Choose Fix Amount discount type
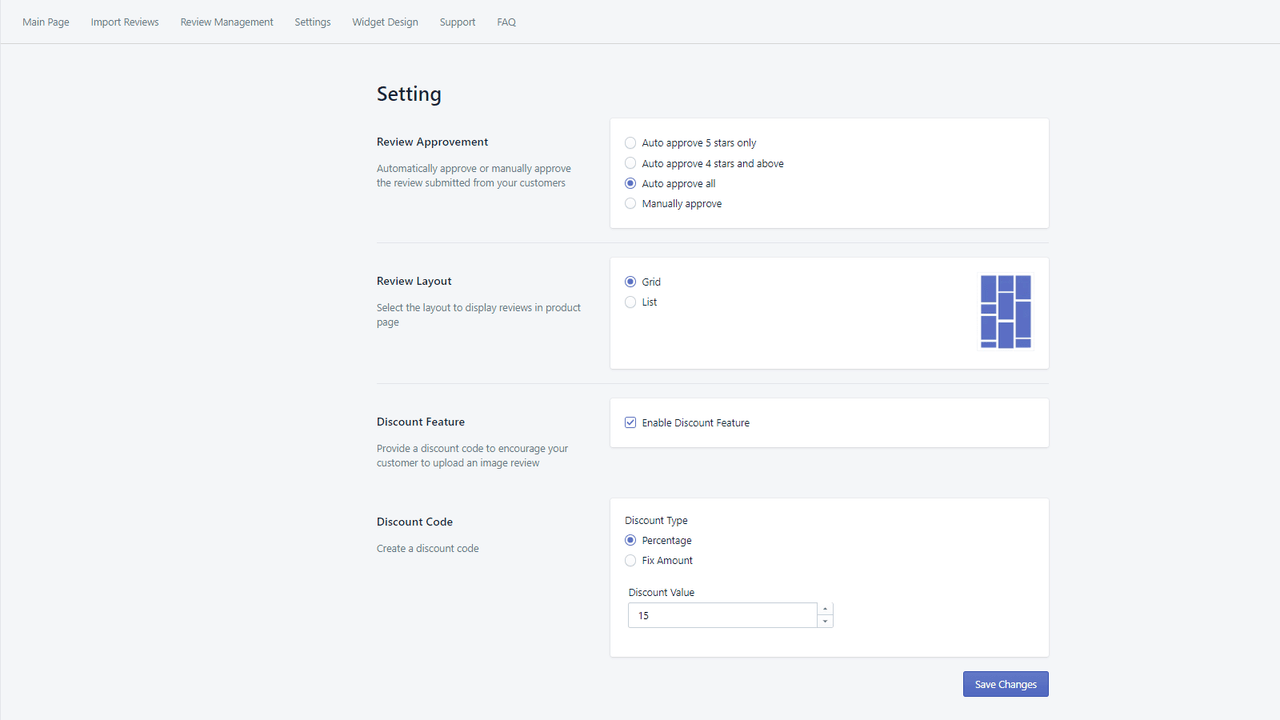 [x=630, y=560]
